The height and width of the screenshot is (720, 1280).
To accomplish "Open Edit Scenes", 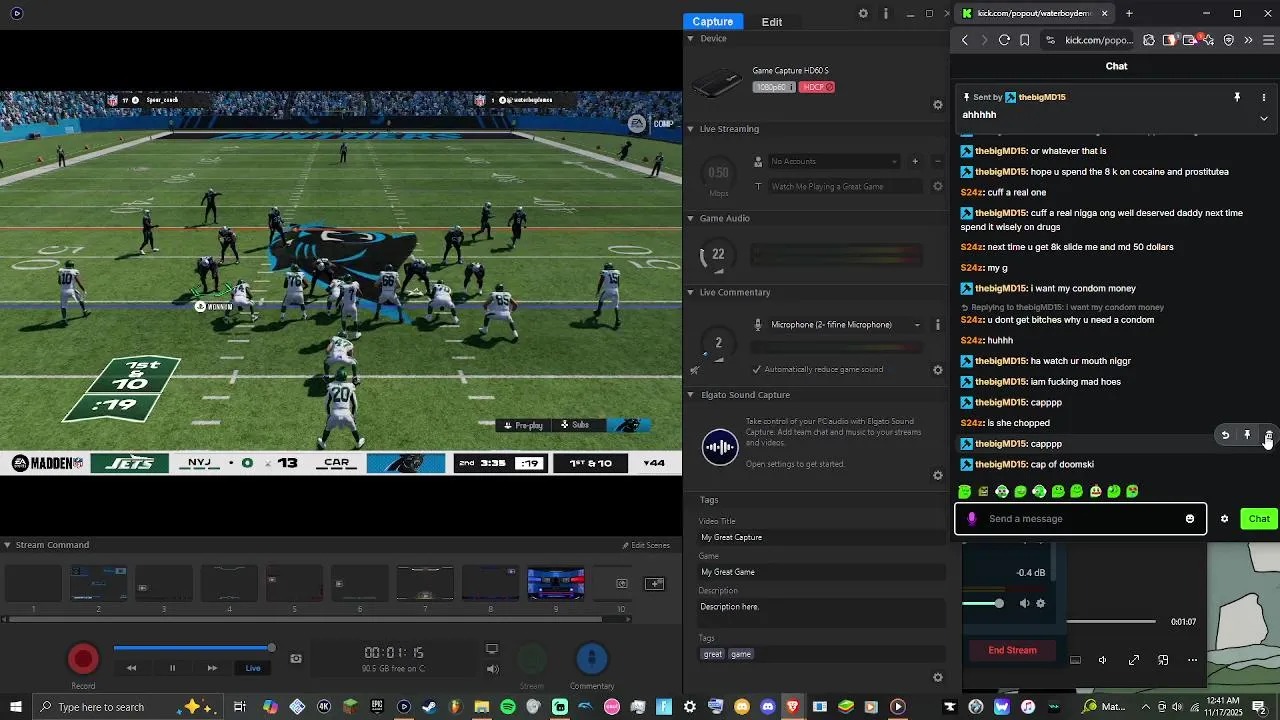I will [x=646, y=545].
